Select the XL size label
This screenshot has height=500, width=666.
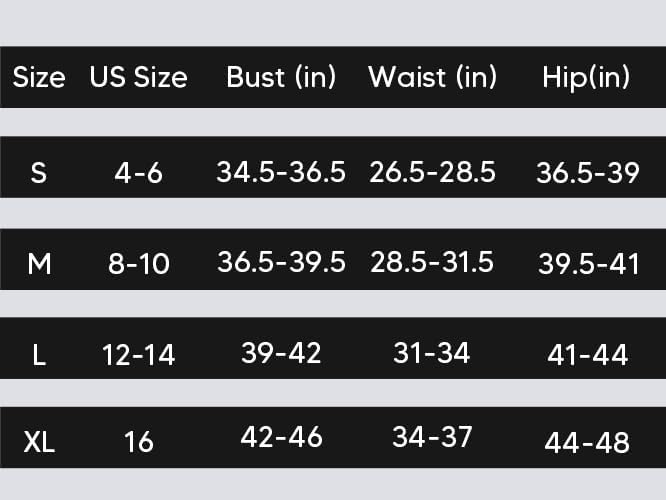tap(39, 442)
